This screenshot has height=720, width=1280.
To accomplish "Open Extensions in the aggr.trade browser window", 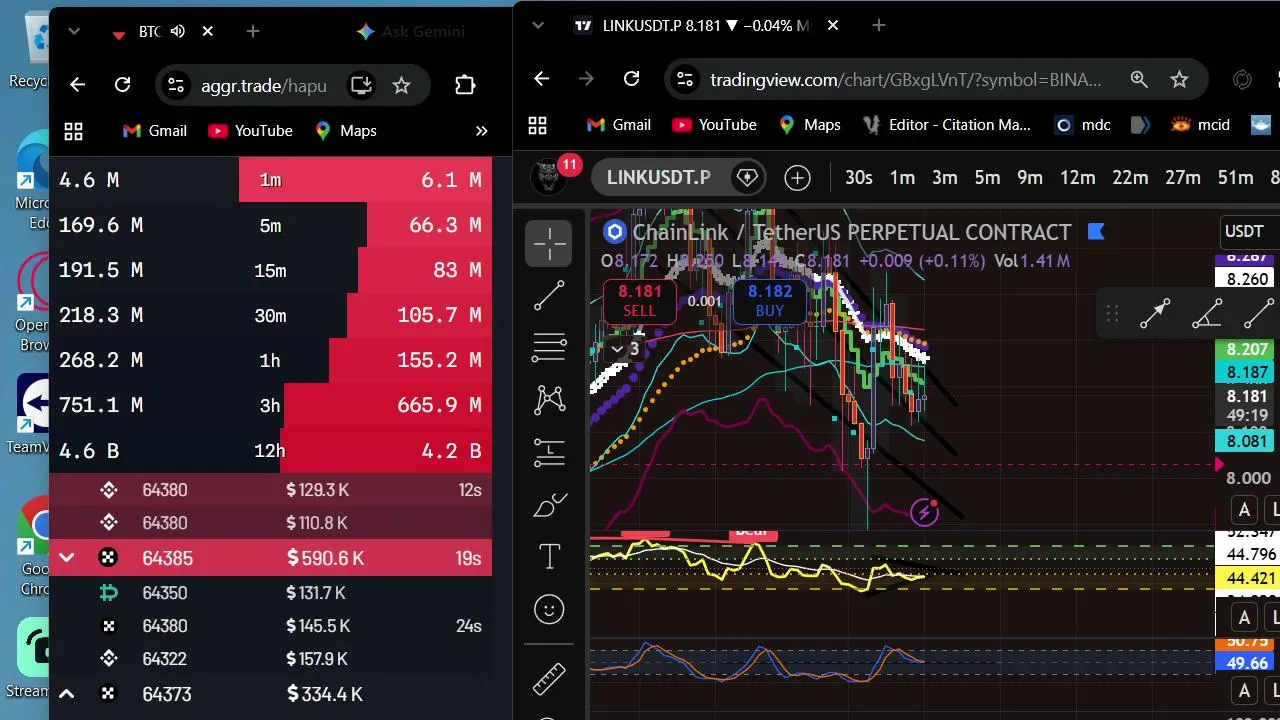I will [x=465, y=85].
